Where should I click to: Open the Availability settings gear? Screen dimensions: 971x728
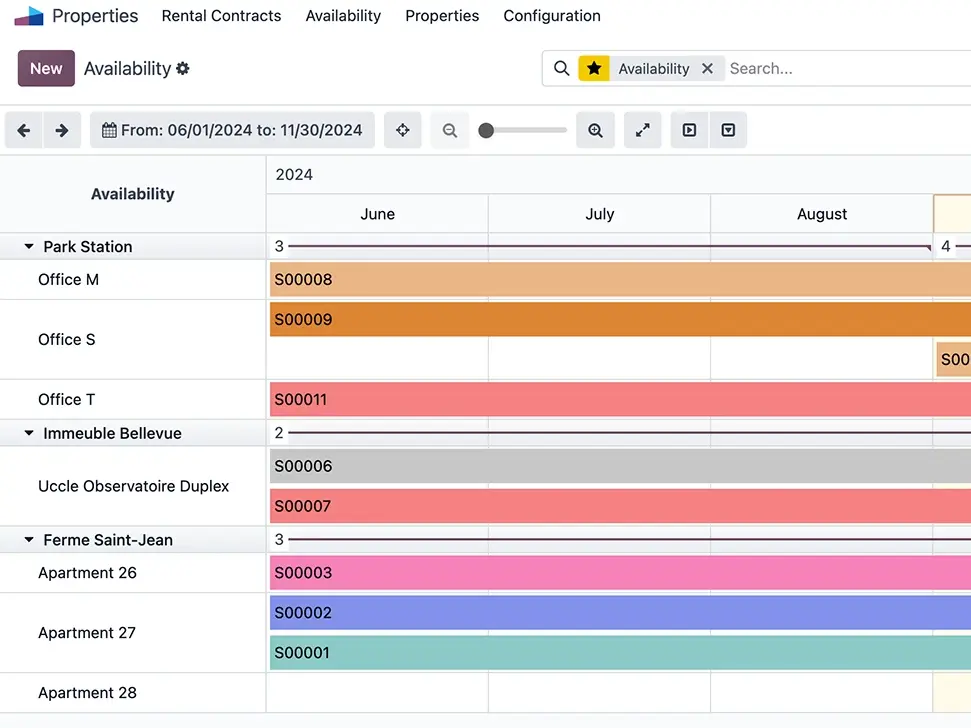point(182,69)
